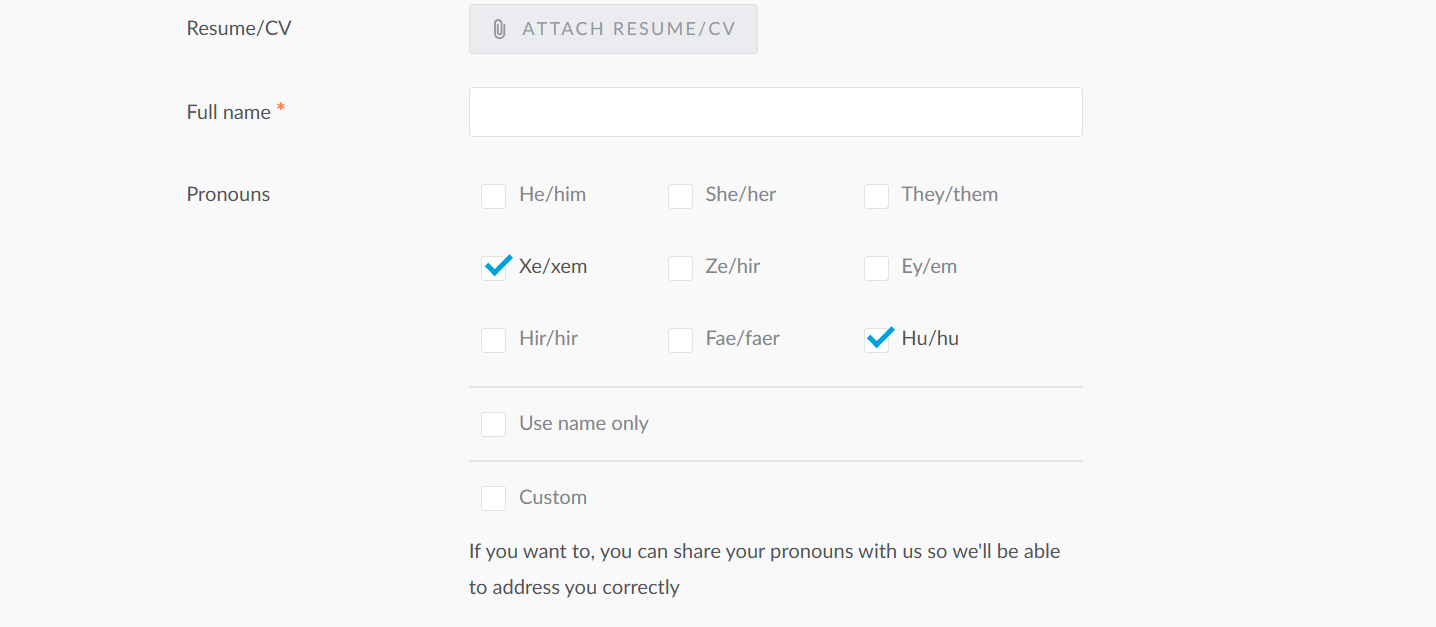Click the Pronouns section label
The width and height of the screenshot is (1436, 627).
pos(228,194)
